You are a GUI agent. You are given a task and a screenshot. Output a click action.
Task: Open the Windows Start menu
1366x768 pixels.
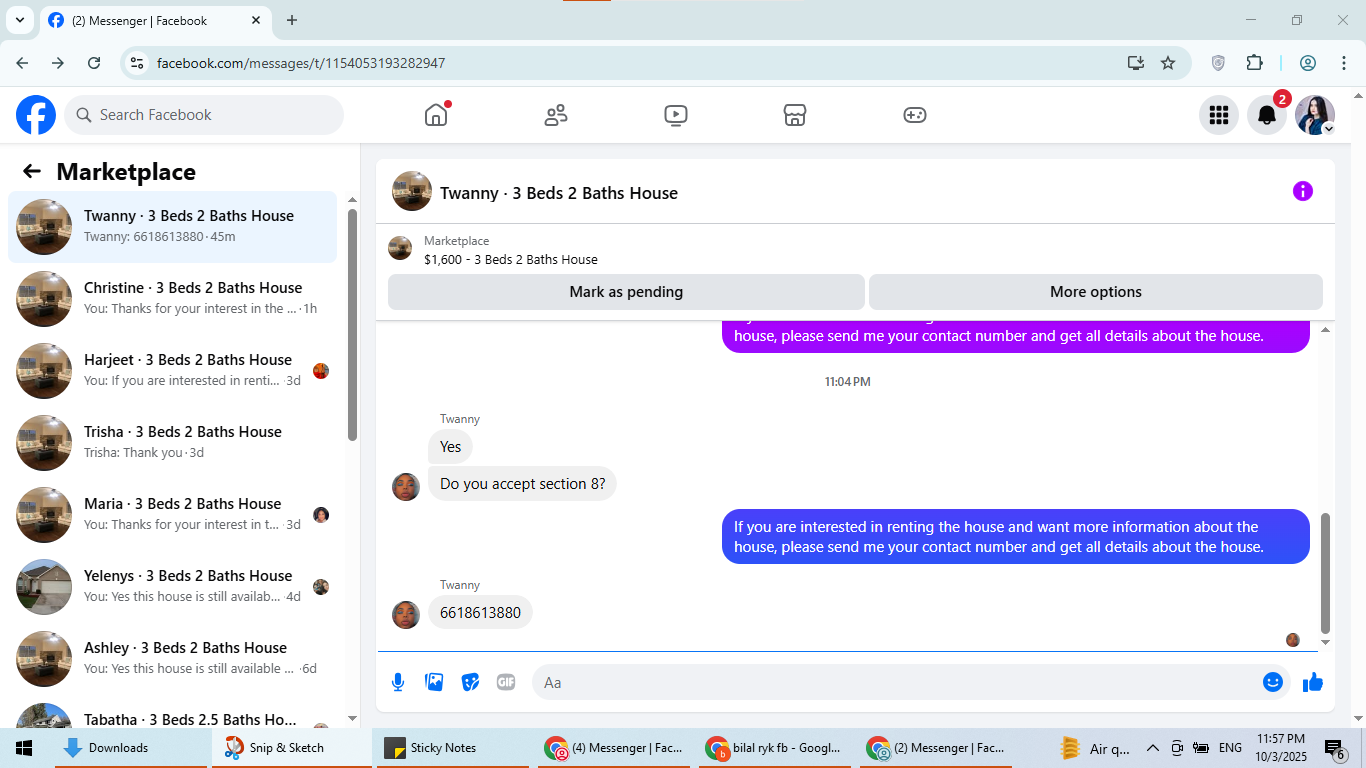click(24, 748)
